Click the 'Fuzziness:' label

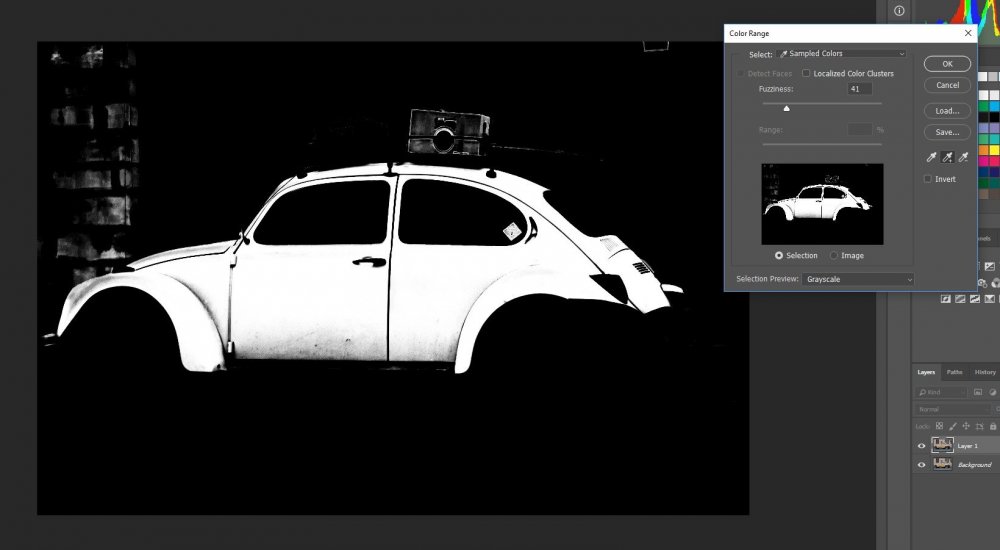pos(776,89)
